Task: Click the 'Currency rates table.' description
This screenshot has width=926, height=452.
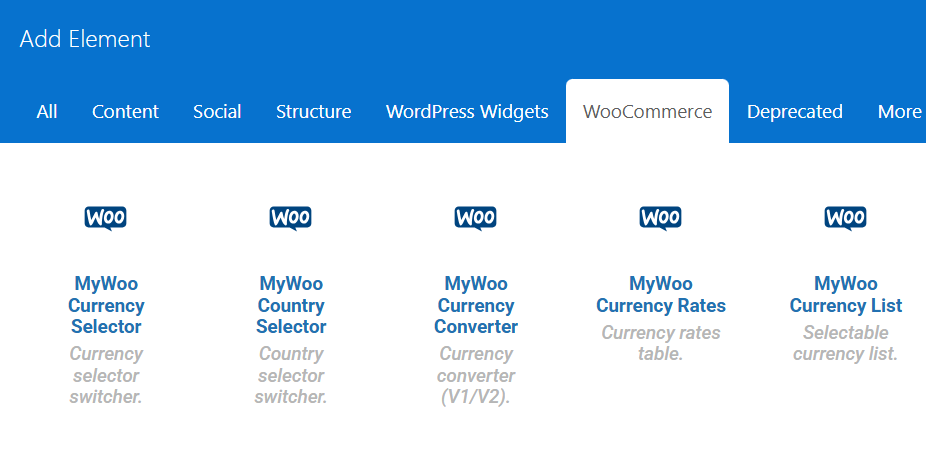Action: [661, 343]
